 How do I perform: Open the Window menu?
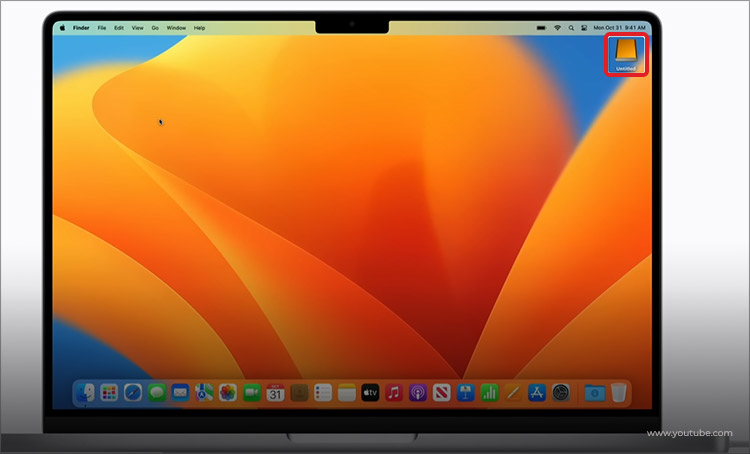pos(176,28)
